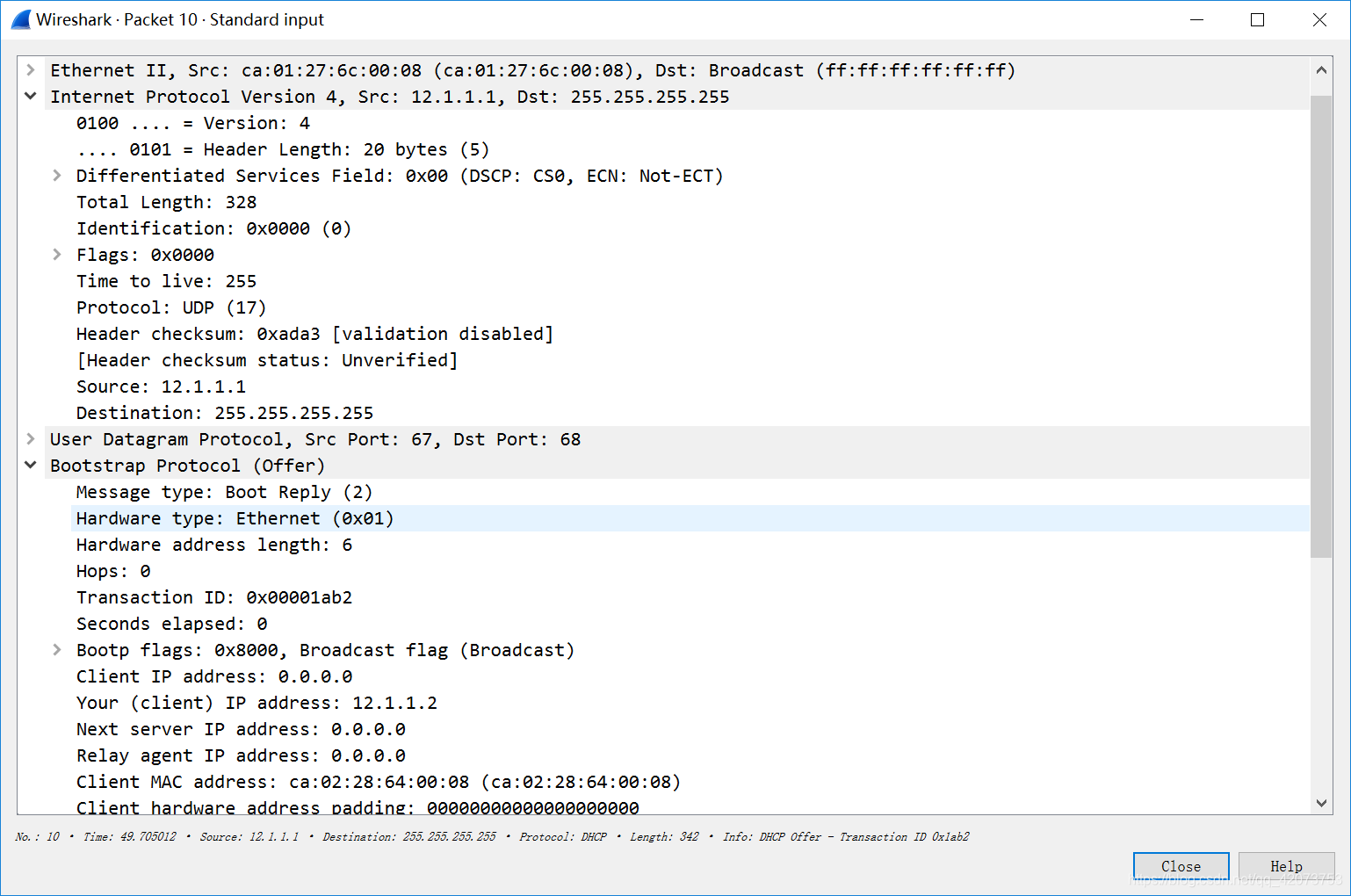Collapse the Internet Protocol Version 4 section

(31, 97)
